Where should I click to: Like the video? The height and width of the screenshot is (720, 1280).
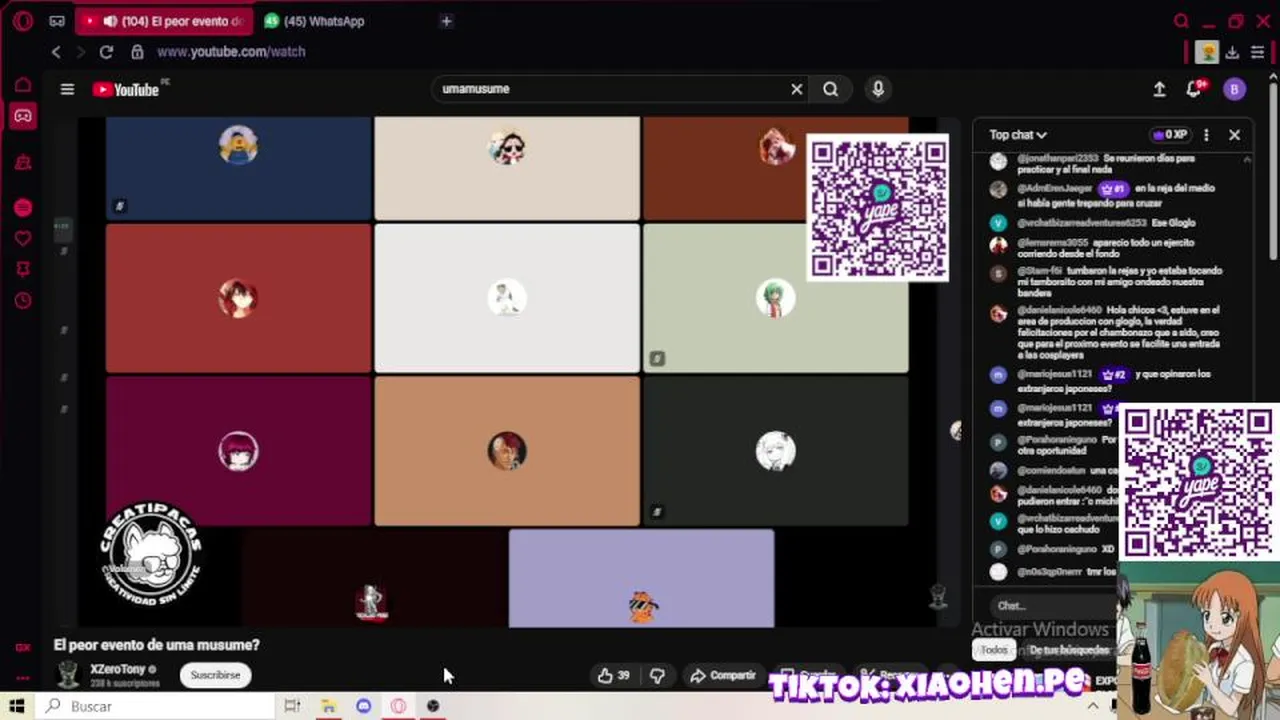613,676
